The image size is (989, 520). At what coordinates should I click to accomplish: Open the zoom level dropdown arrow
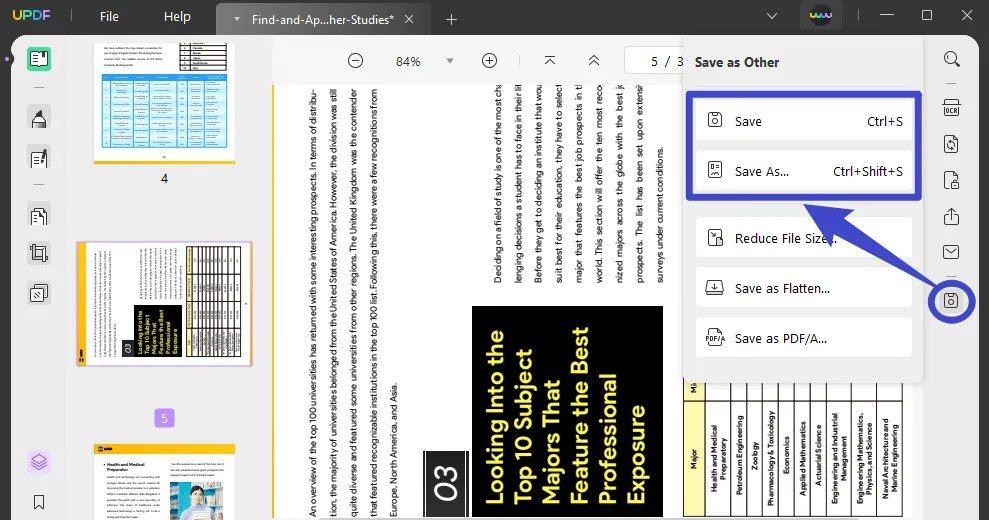tap(450, 61)
